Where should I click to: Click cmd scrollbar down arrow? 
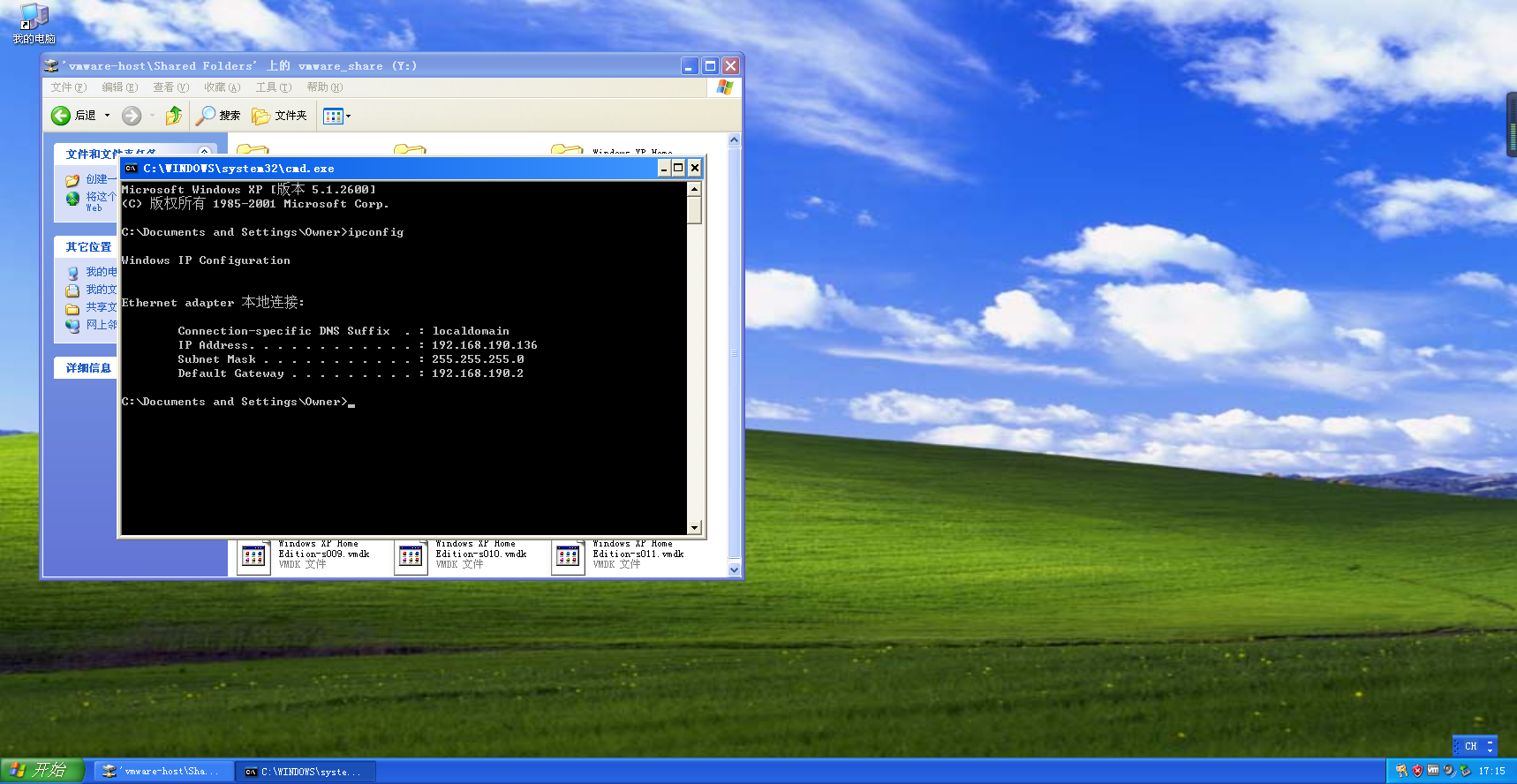(x=694, y=527)
